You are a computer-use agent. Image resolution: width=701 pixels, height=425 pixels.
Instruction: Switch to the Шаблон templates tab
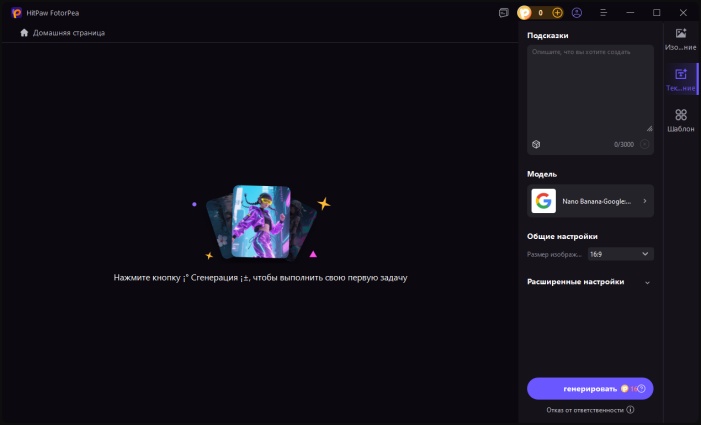click(x=681, y=120)
